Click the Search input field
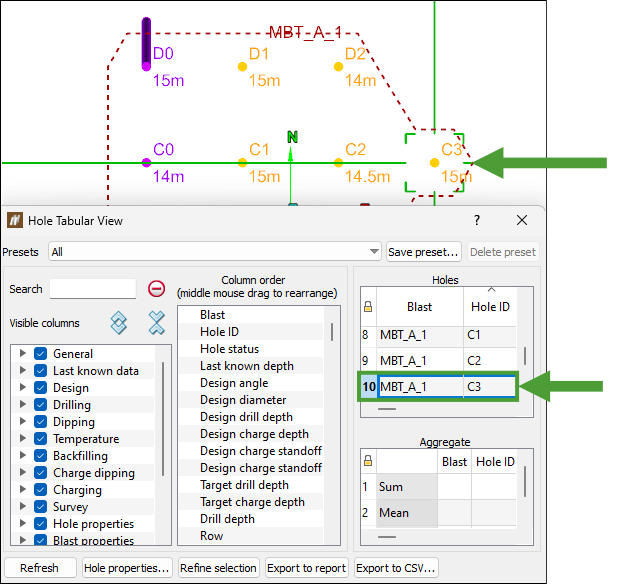 pos(93,289)
